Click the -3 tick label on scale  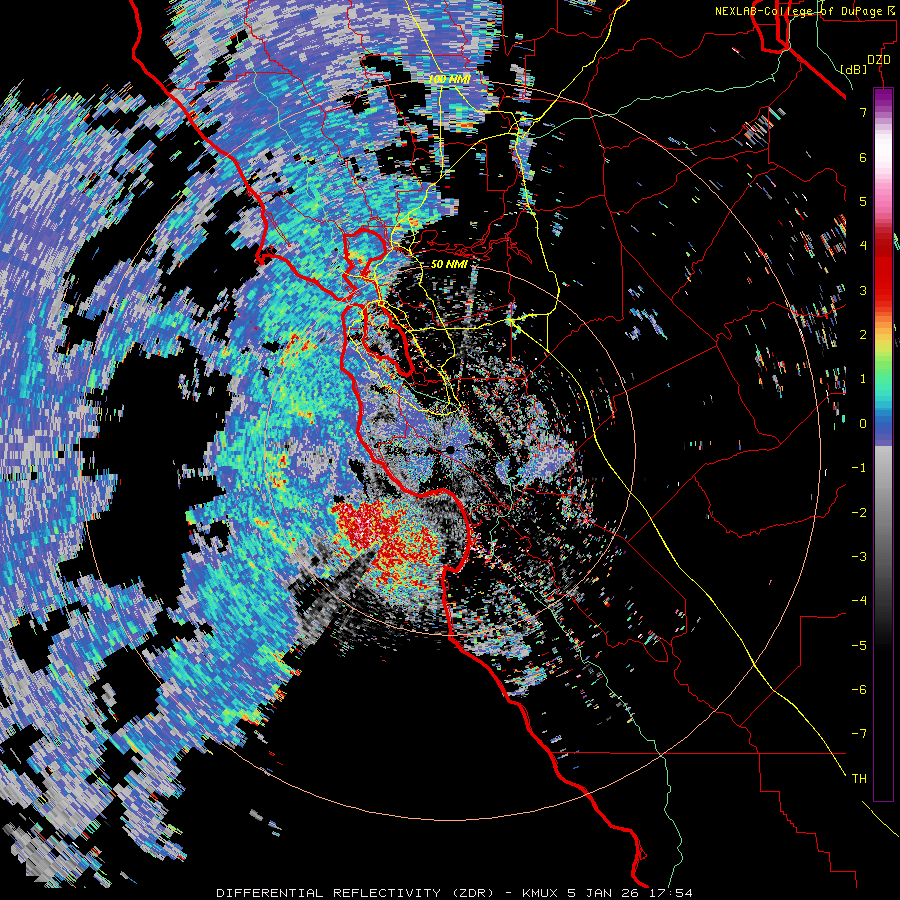click(859, 557)
